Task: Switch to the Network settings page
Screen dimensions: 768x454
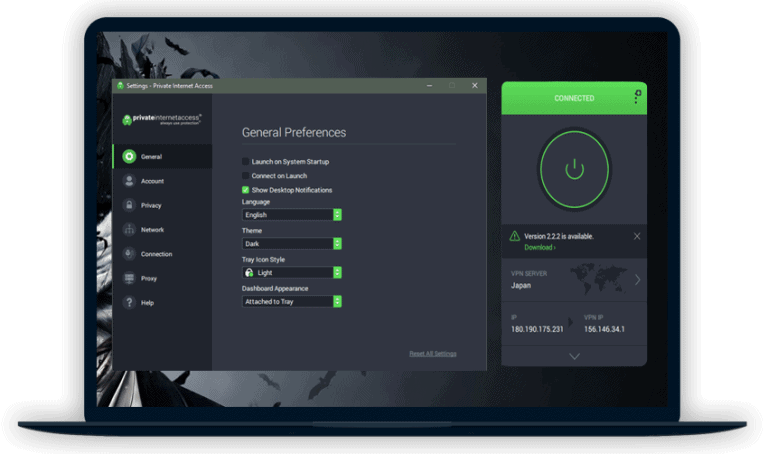Action: click(152, 230)
